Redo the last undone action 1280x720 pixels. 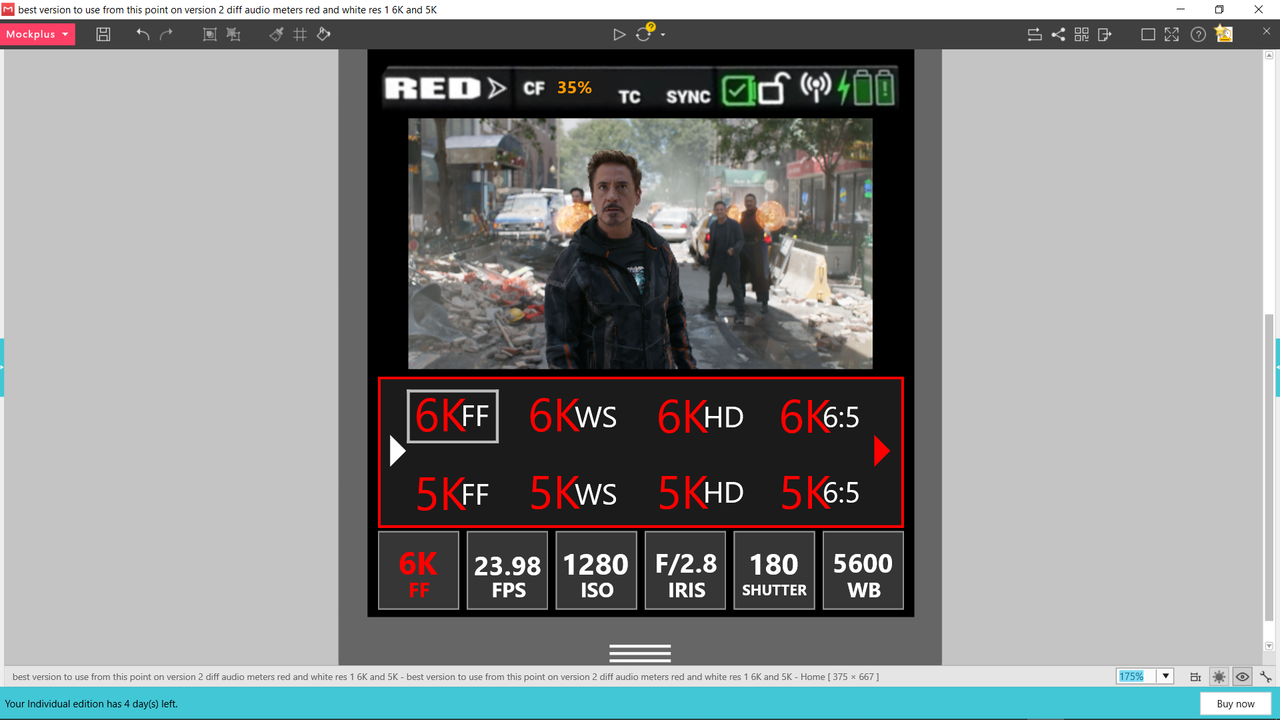pos(166,34)
